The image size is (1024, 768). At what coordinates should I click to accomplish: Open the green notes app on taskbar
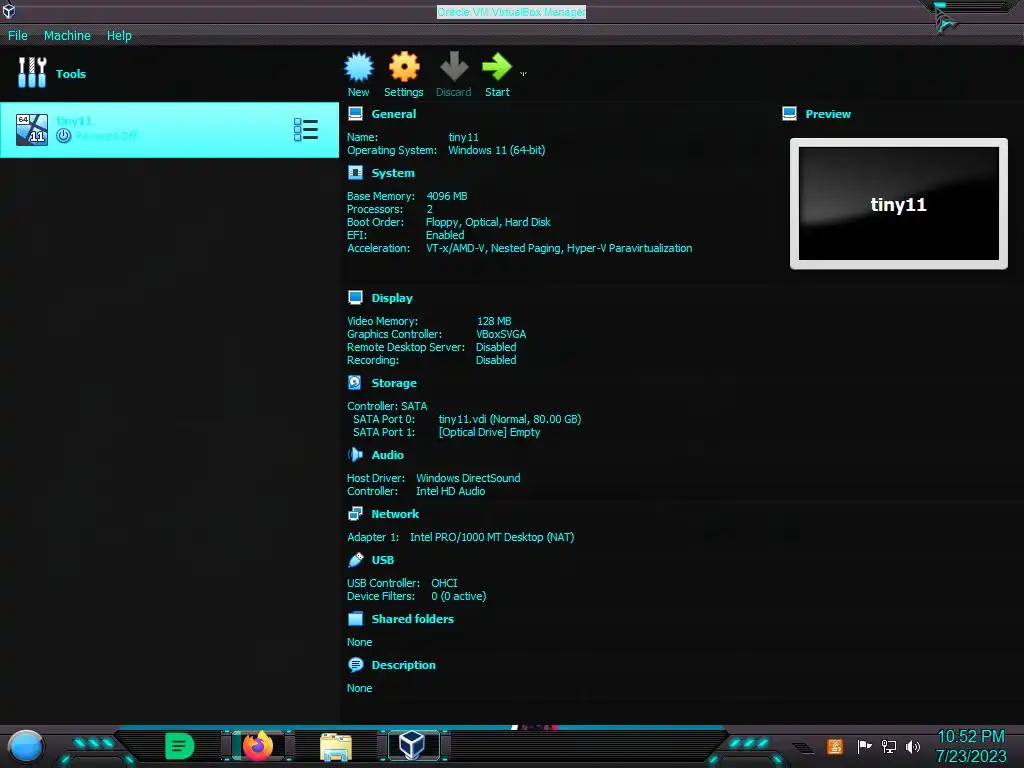(x=180, y=746)
